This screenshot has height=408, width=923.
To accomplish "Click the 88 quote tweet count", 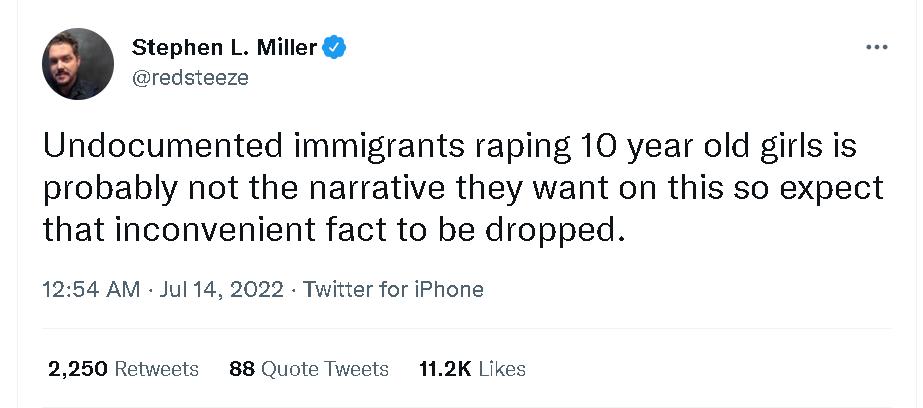I will (242, 369).
